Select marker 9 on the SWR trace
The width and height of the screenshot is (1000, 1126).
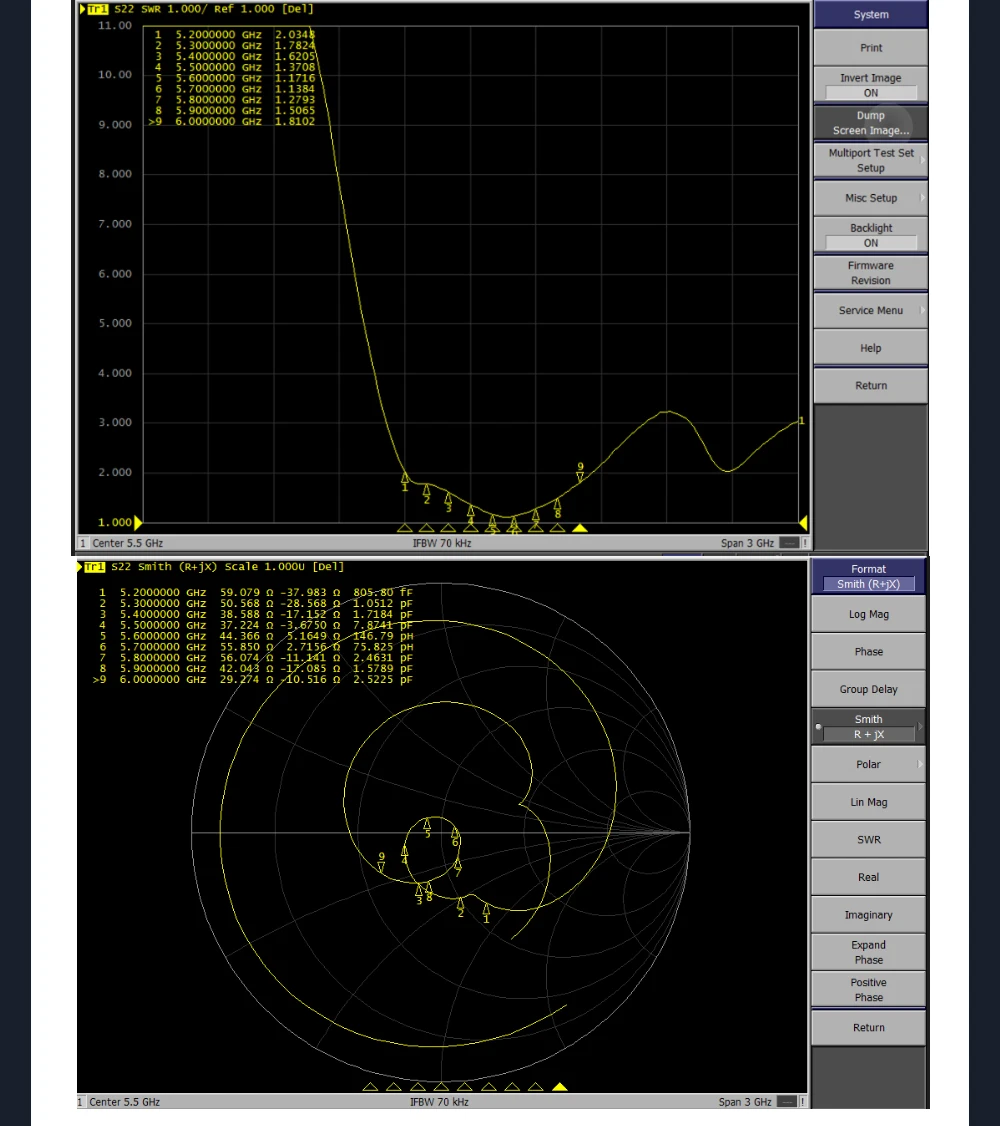click(580, 473)
